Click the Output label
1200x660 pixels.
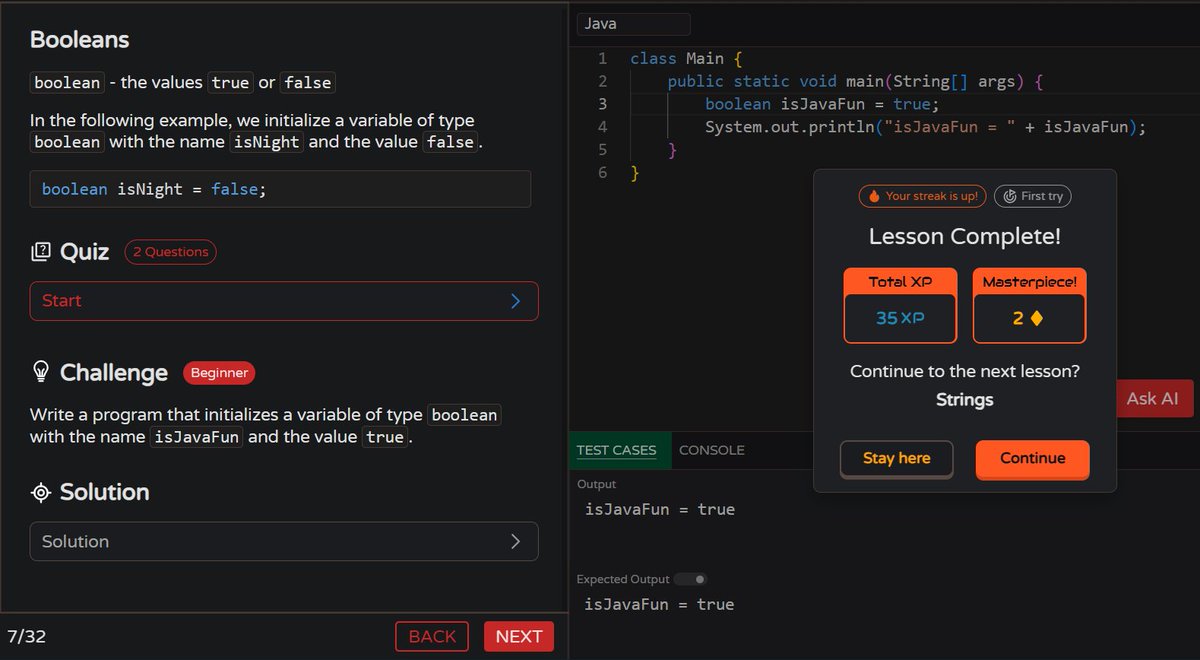597,484
